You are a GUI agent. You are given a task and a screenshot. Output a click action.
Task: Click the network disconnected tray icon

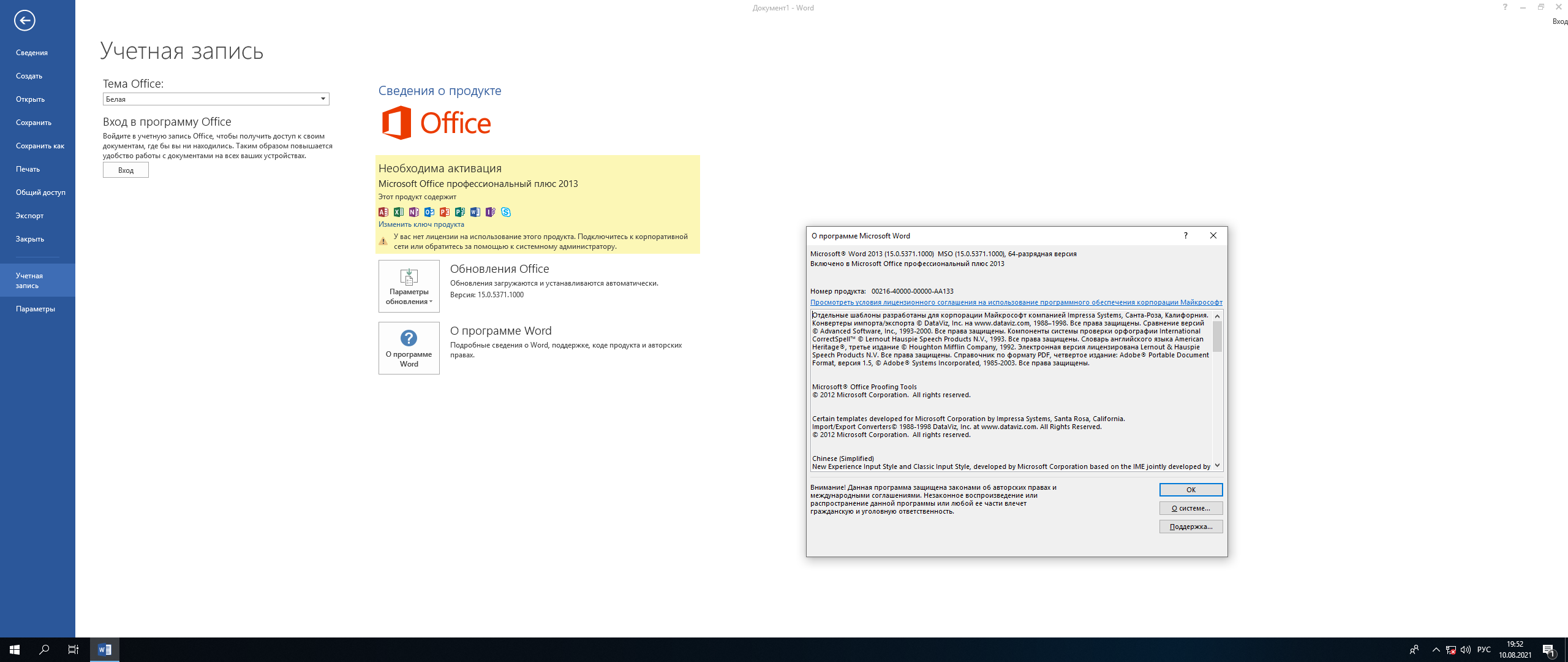point(1451,650)
